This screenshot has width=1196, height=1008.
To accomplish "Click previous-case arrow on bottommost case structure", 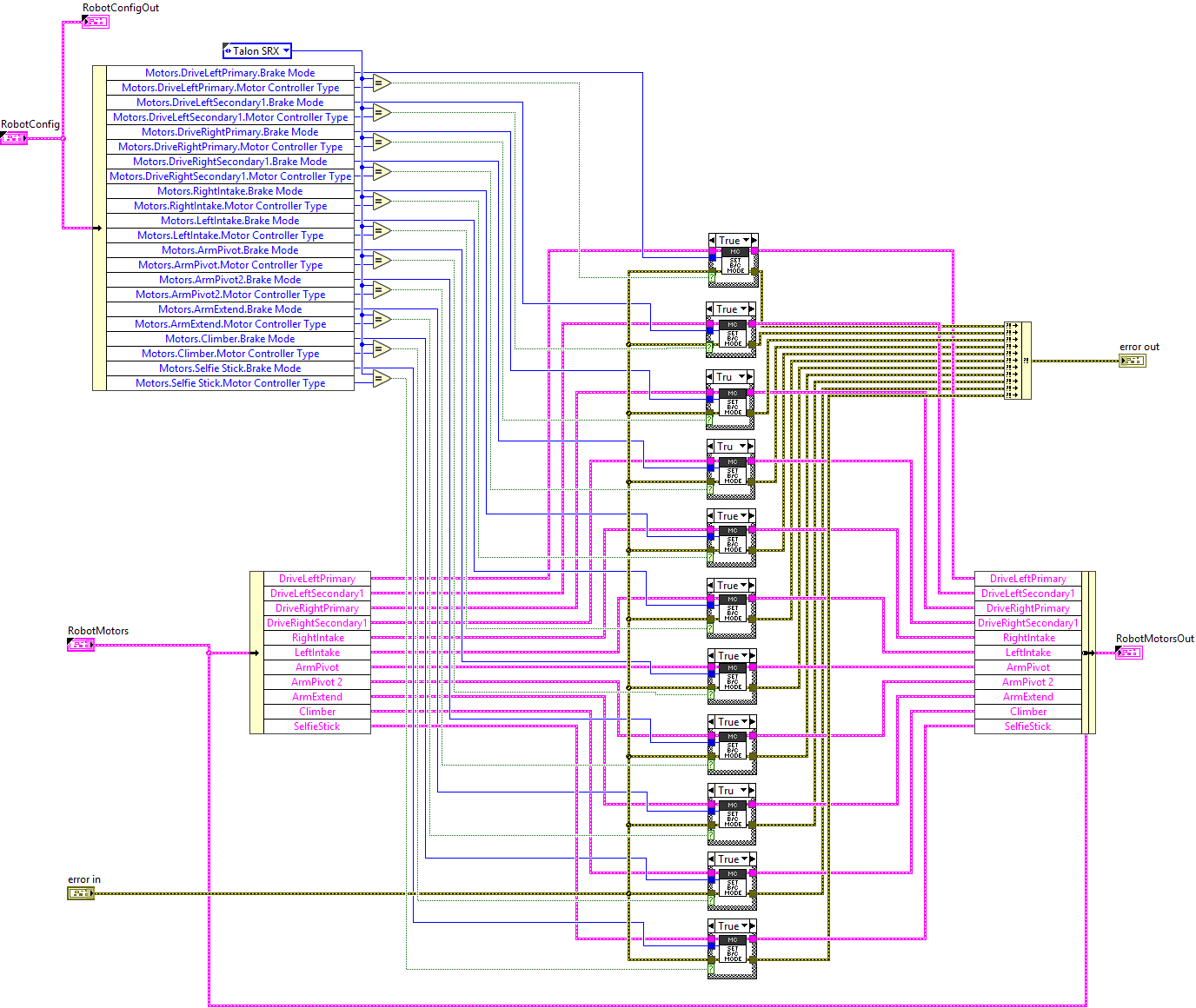I will (x=712, y=926).
